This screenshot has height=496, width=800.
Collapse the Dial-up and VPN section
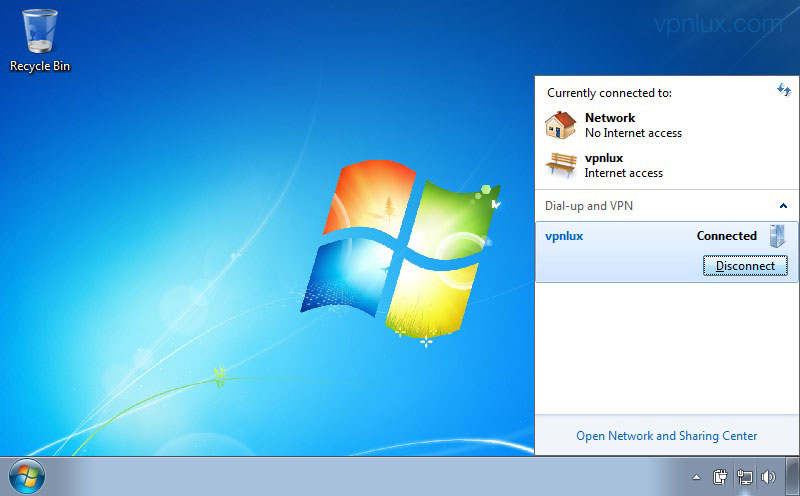coord(783,206)
